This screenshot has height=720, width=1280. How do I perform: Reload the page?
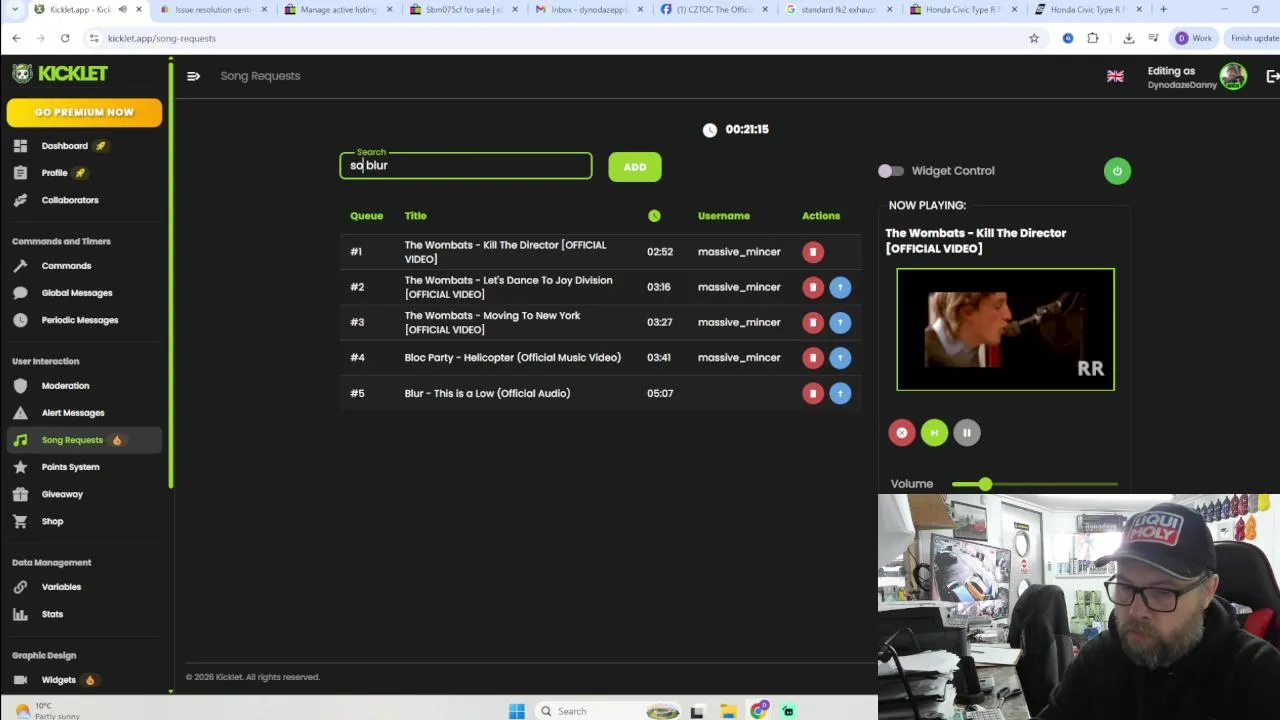click(65, 38)
